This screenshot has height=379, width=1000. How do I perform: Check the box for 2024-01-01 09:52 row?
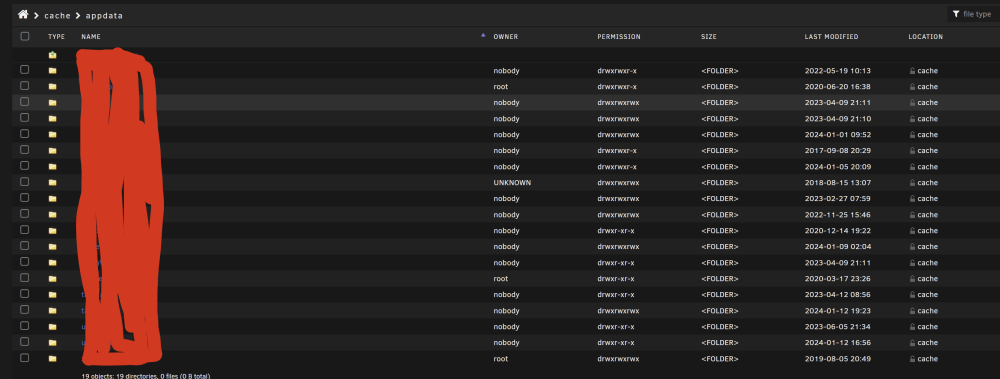coord(24,133)
